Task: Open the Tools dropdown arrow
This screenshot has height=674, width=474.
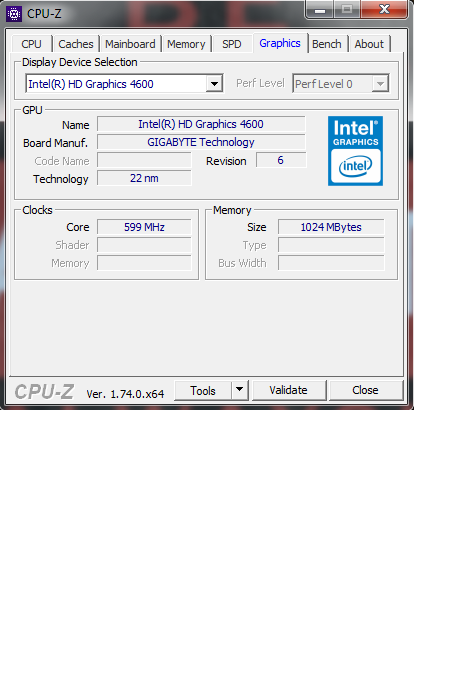Action: [x=240, y=390]
